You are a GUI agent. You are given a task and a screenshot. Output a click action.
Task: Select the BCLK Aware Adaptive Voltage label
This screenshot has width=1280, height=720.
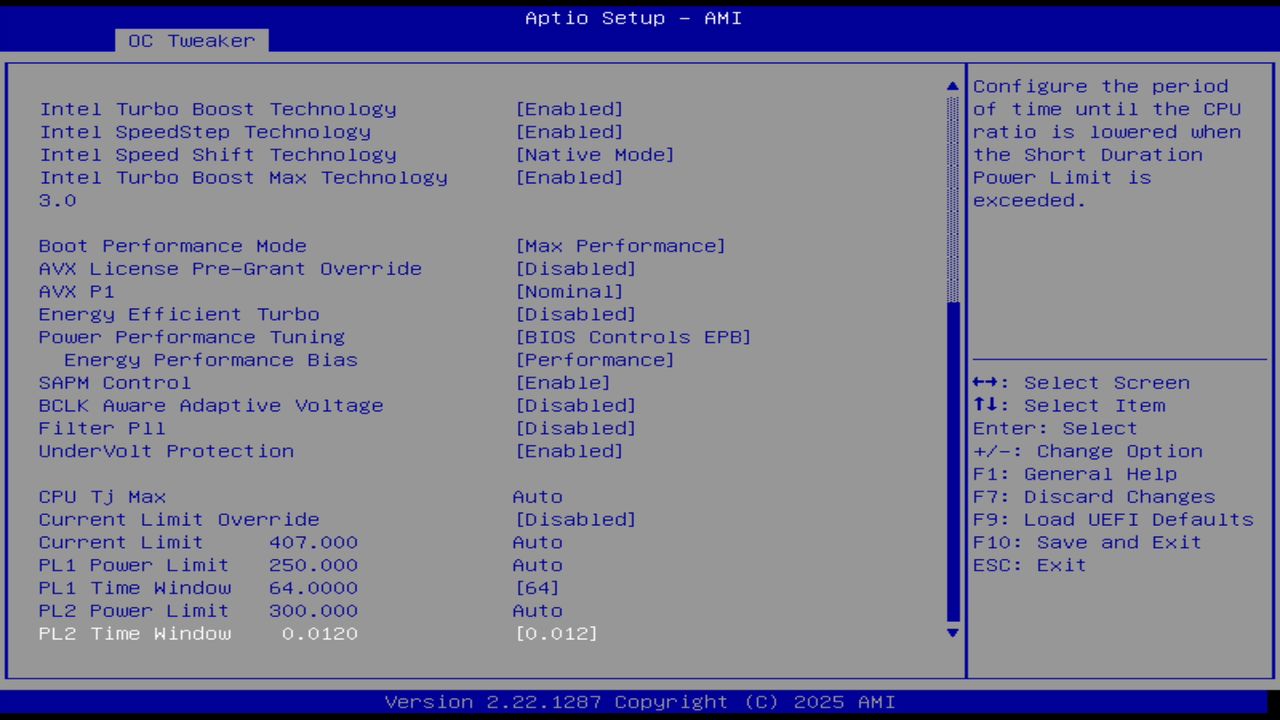[x=211, y=406]
